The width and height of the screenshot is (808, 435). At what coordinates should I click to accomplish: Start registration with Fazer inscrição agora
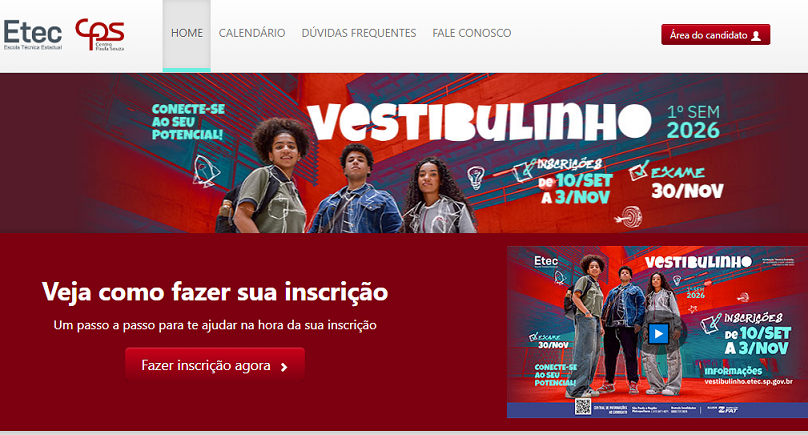215,365
